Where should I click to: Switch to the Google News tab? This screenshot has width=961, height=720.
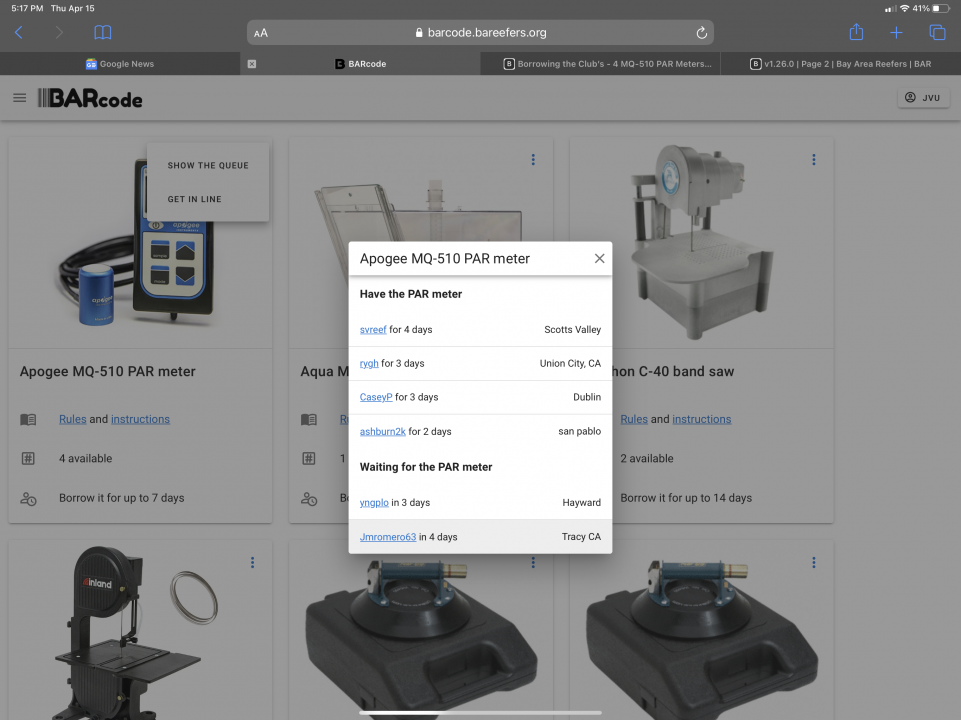[x=120, y=64]
